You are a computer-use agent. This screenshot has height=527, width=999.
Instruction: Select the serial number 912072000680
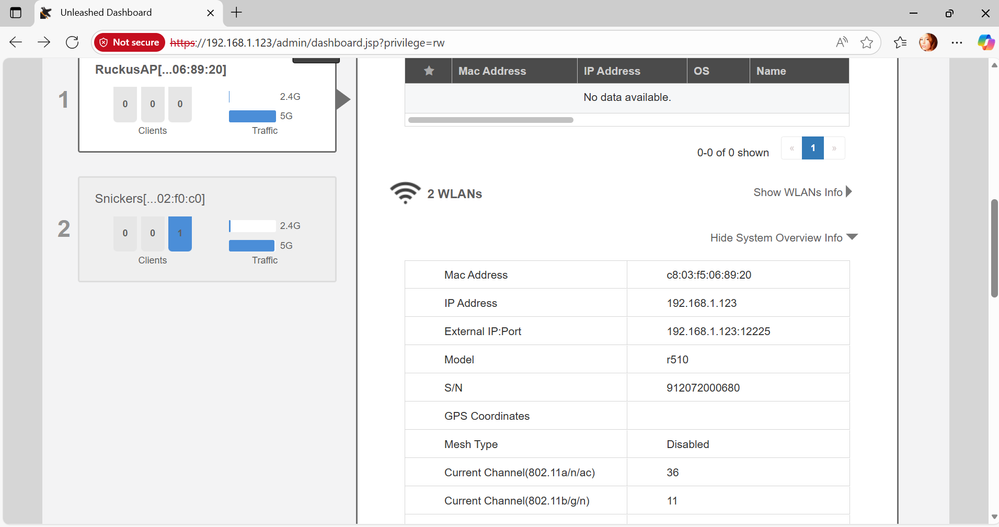703,387
